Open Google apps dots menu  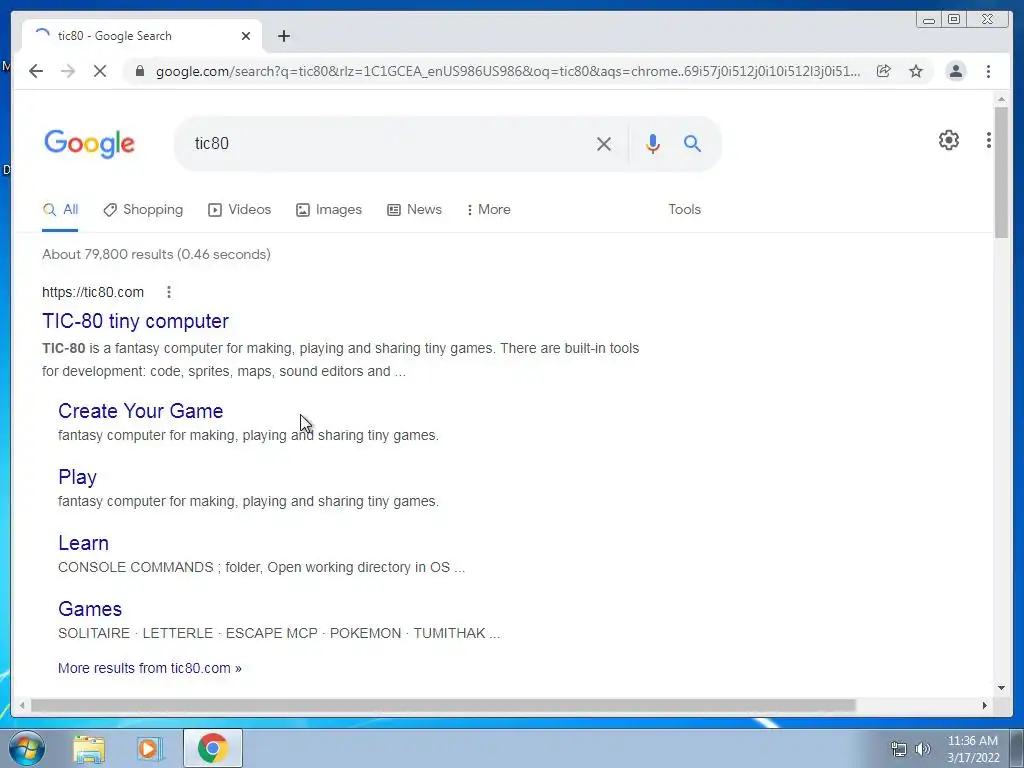(x=989, y=140)
